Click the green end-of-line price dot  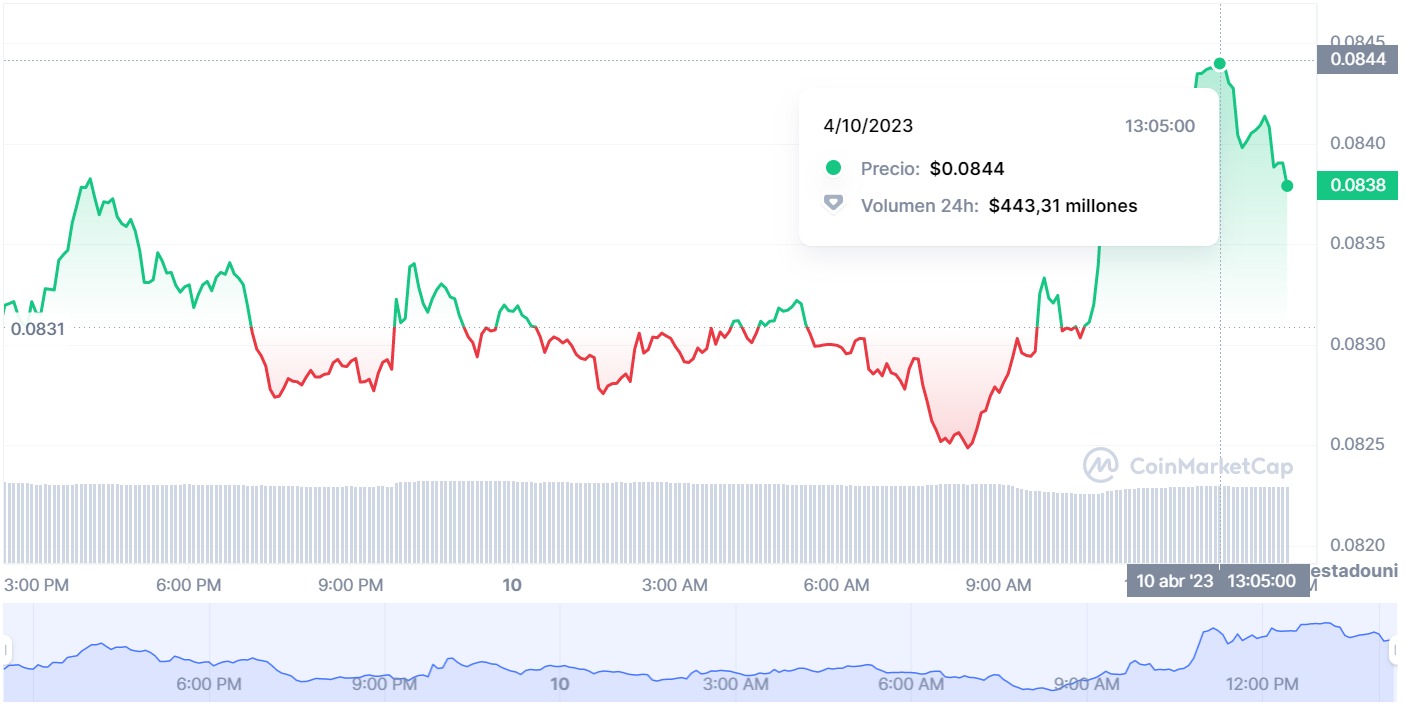click(1287, 186)
